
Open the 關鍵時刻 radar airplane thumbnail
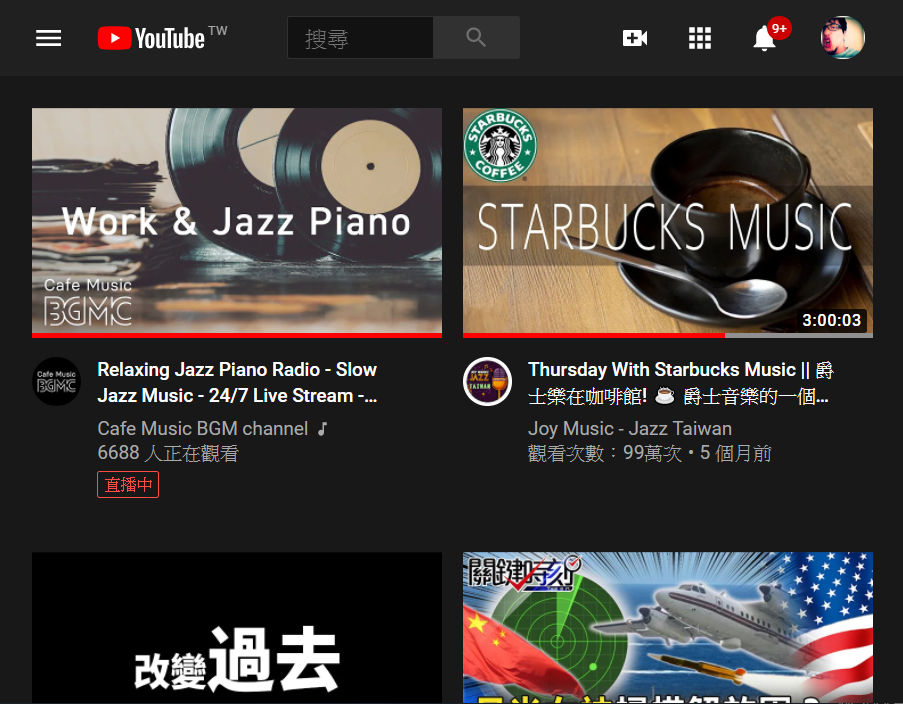[667, 628]
